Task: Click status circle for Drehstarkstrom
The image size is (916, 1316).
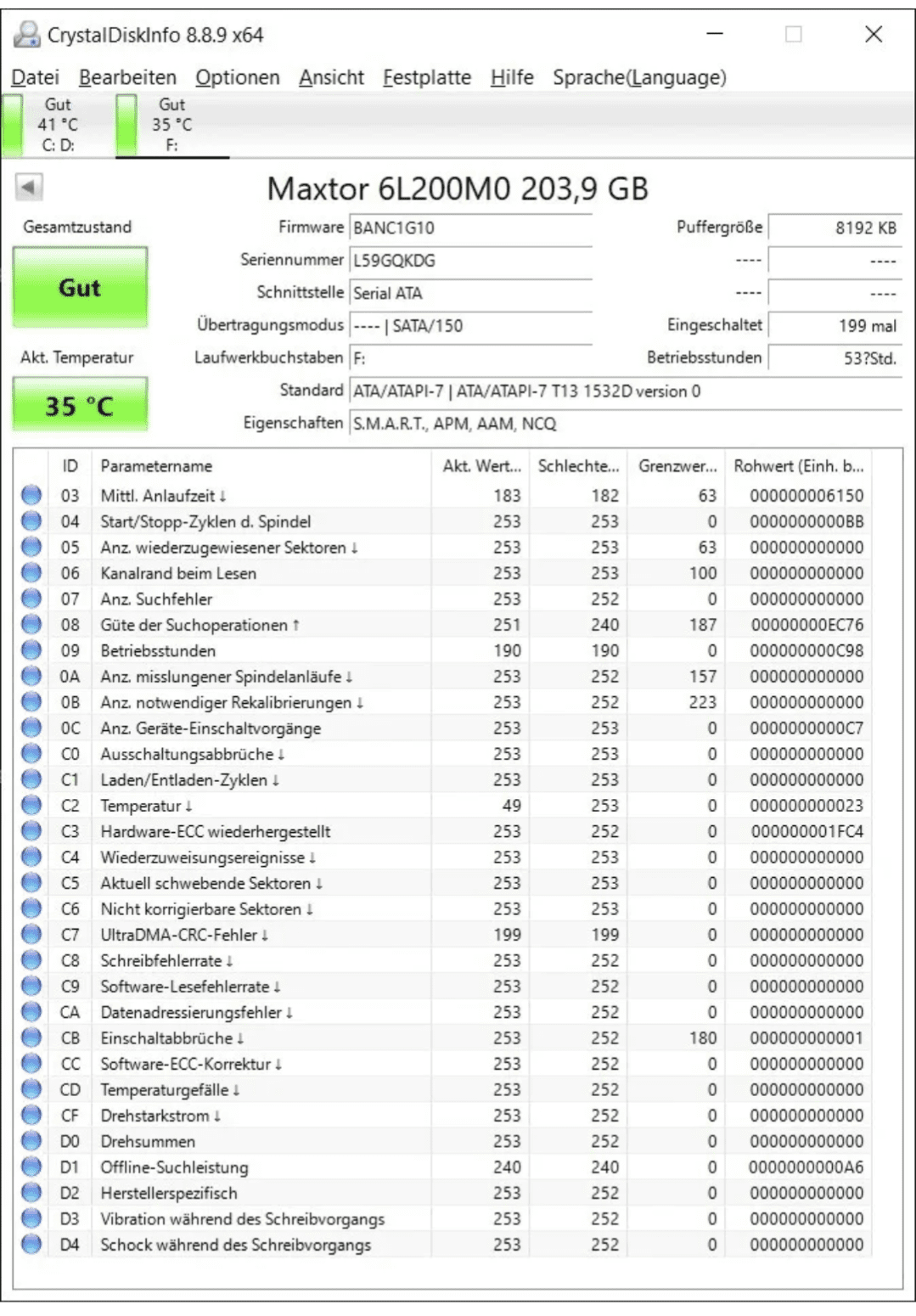Action: pos(31,1115)
